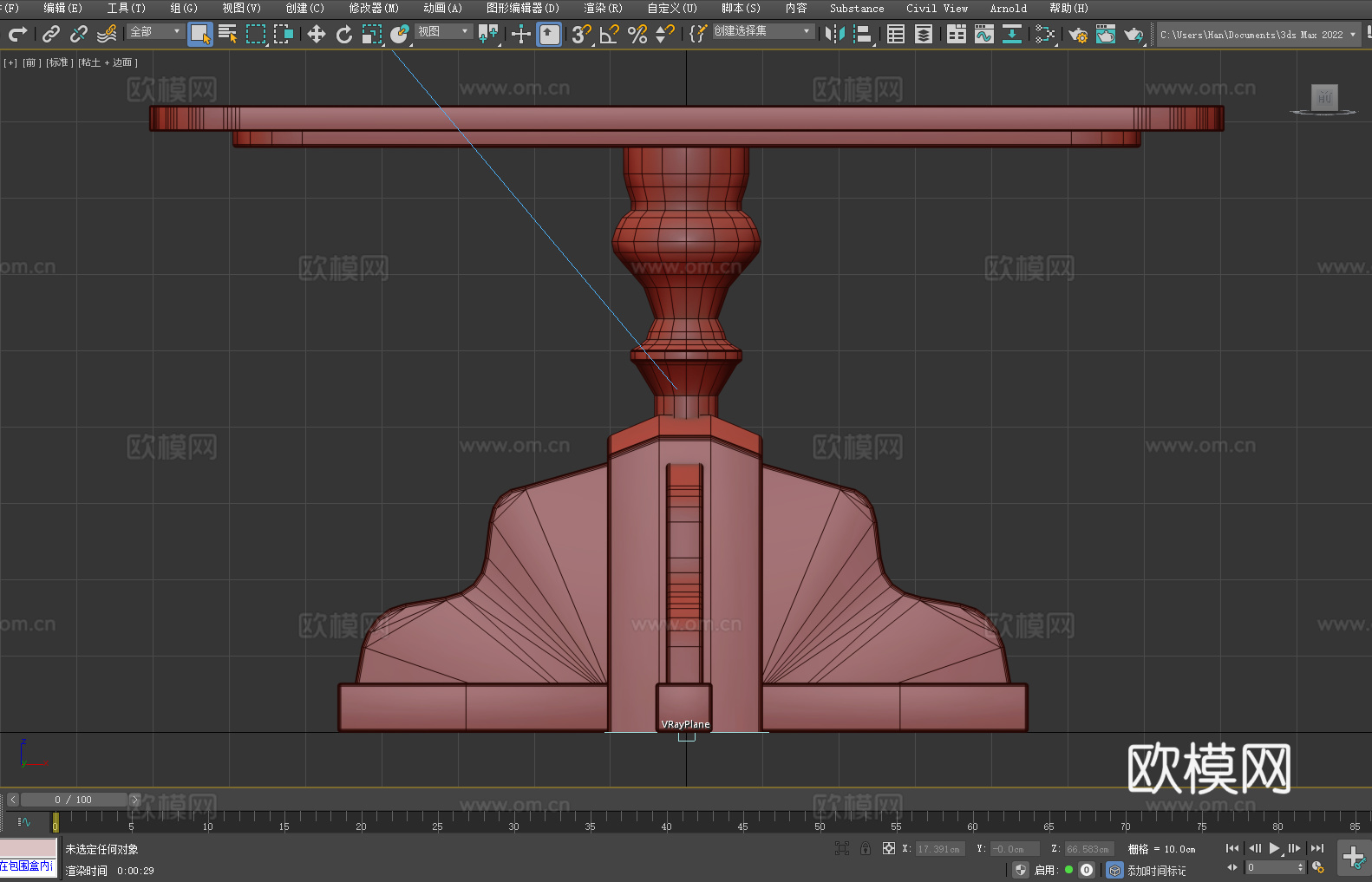
Task: Toggle Angle Snap
Action: click(610, 34)
